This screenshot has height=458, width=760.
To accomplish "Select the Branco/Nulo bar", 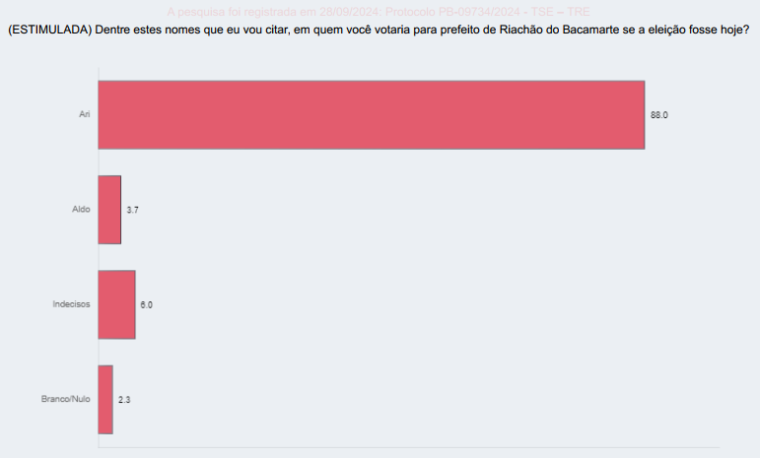I will [x=106, y=399].
